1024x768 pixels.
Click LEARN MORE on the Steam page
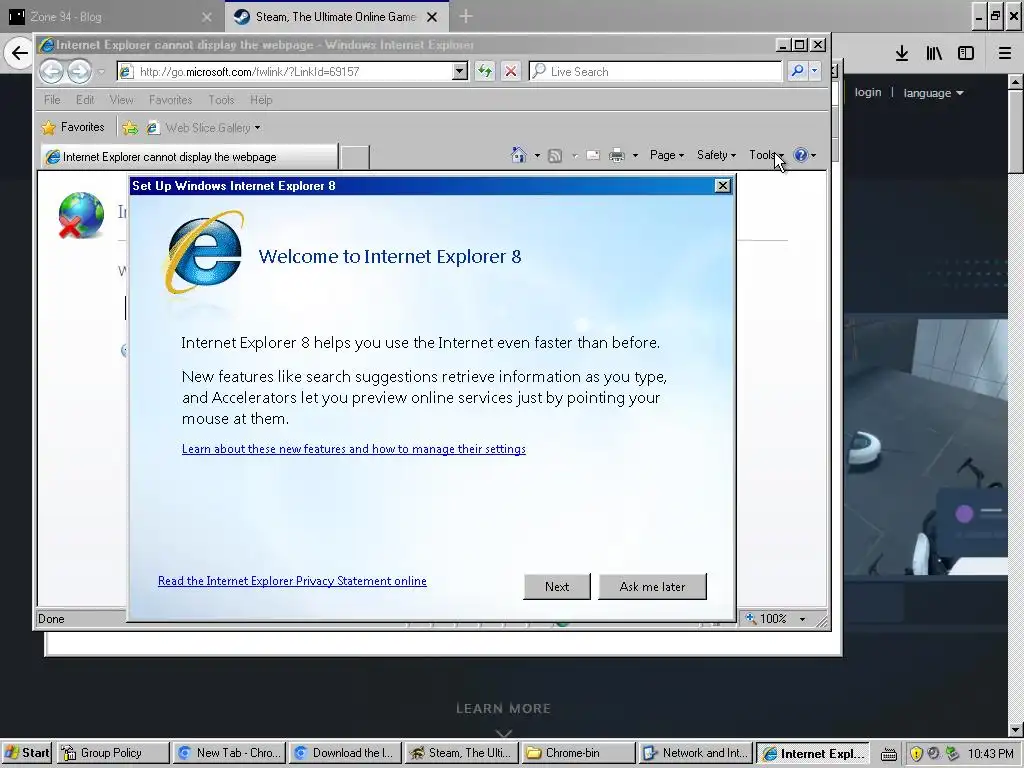pos(504,709)
